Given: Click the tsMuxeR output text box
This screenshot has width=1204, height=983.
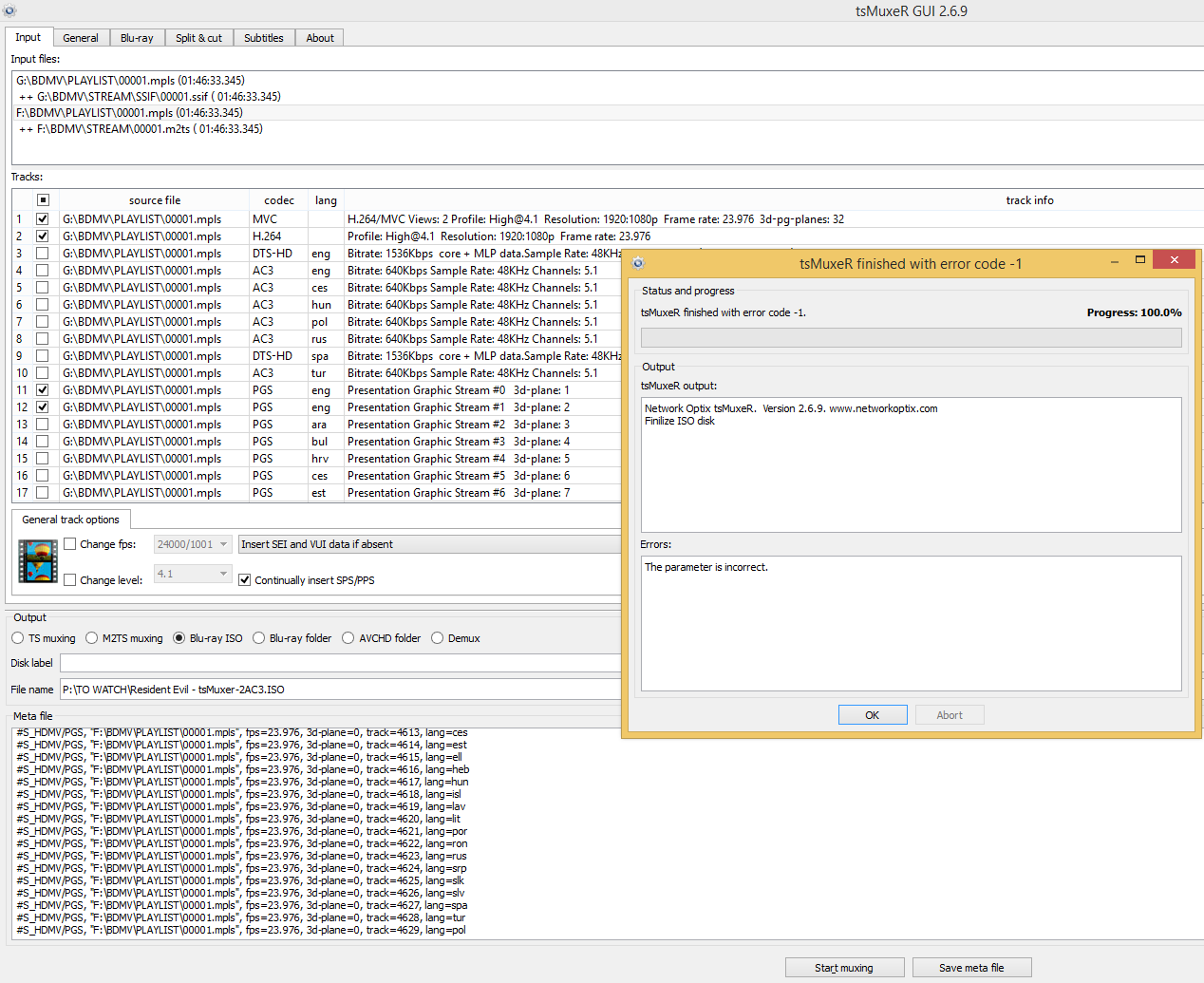Looking at the screenshot, I should point(912,464).
